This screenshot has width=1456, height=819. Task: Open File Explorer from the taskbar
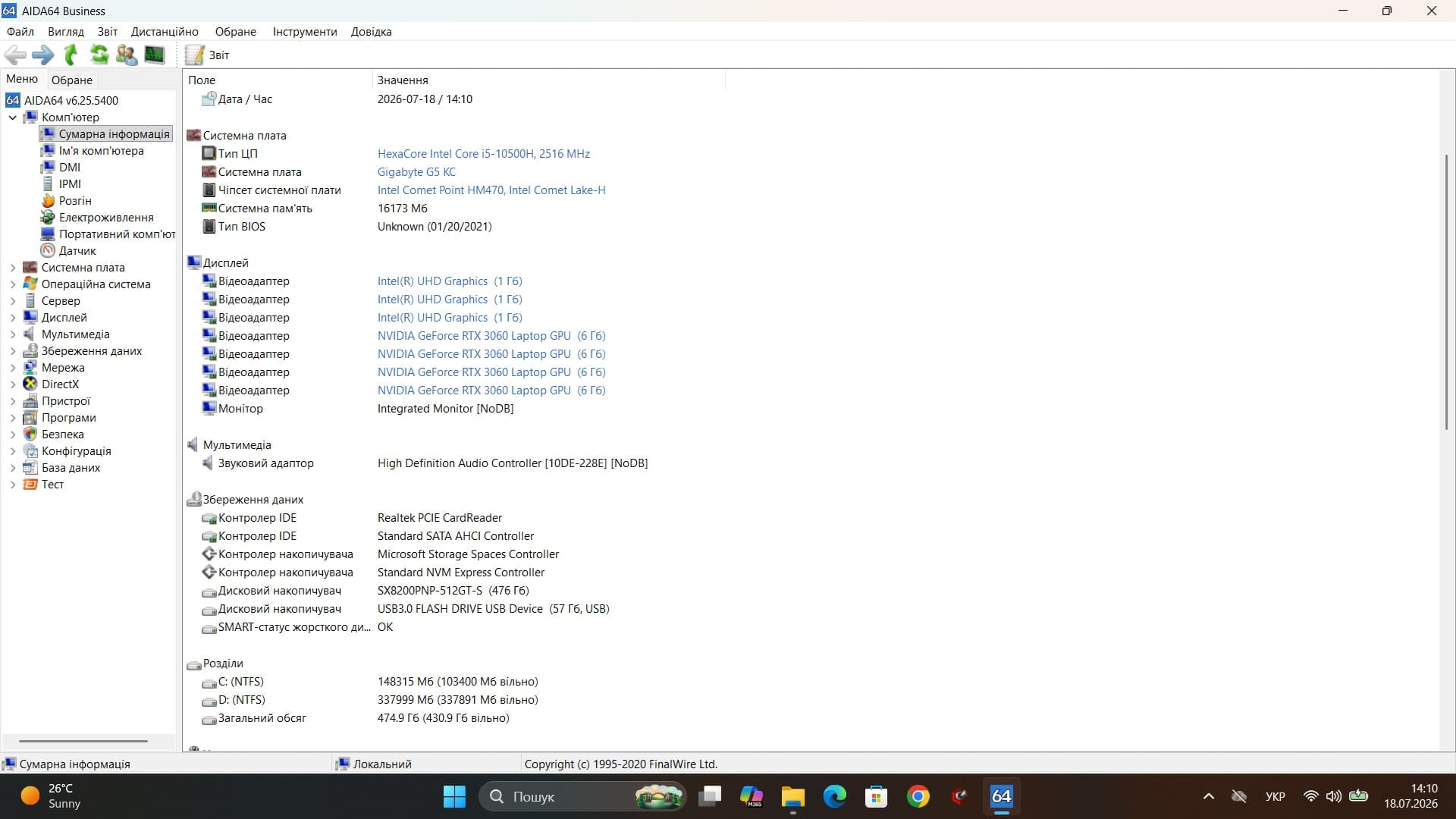[792, 796]
